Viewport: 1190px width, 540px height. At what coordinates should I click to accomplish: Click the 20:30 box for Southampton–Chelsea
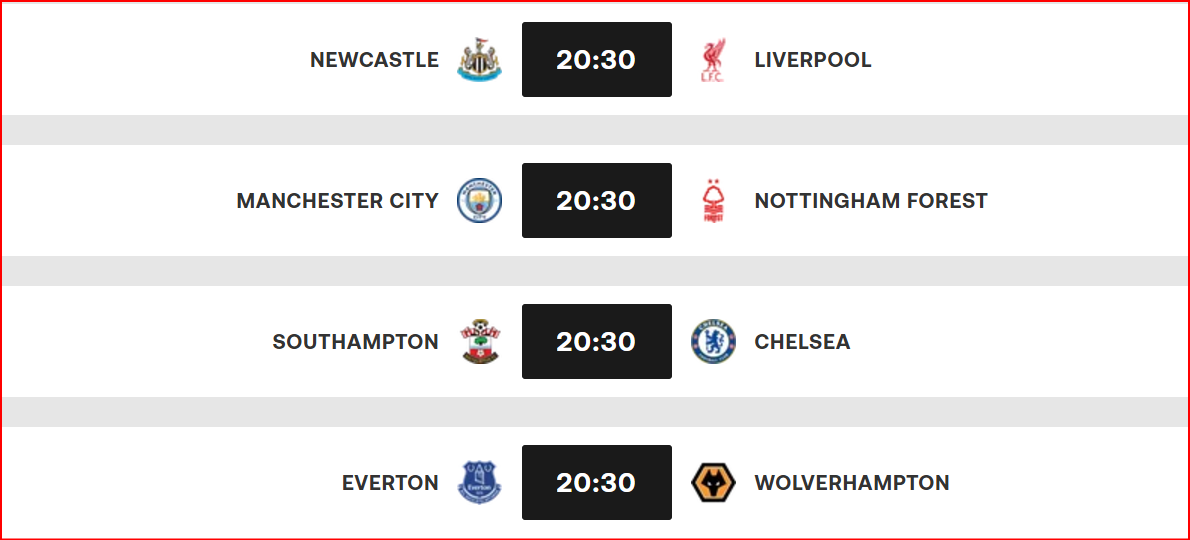point(597,341)
